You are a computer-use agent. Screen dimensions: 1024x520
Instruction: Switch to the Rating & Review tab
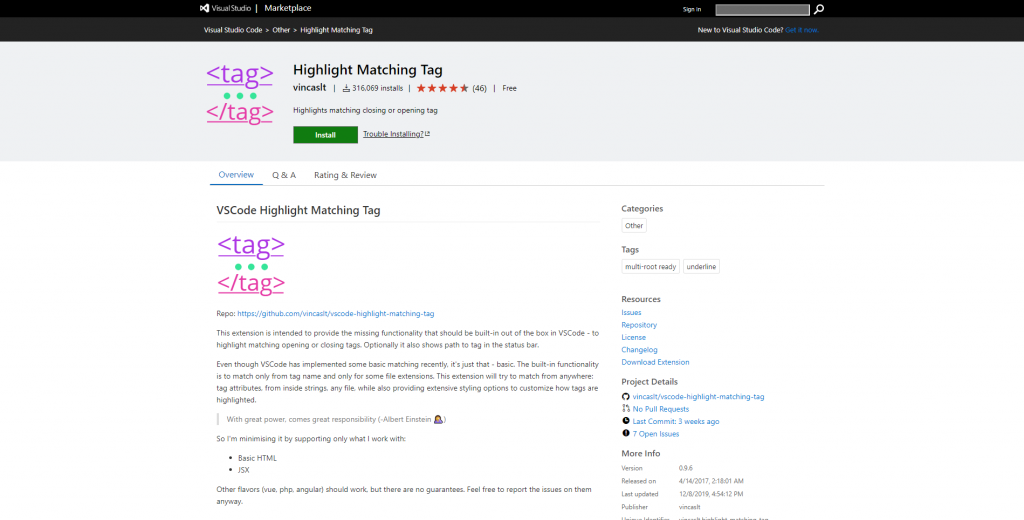pyautogui.click(x=345, y=175)
